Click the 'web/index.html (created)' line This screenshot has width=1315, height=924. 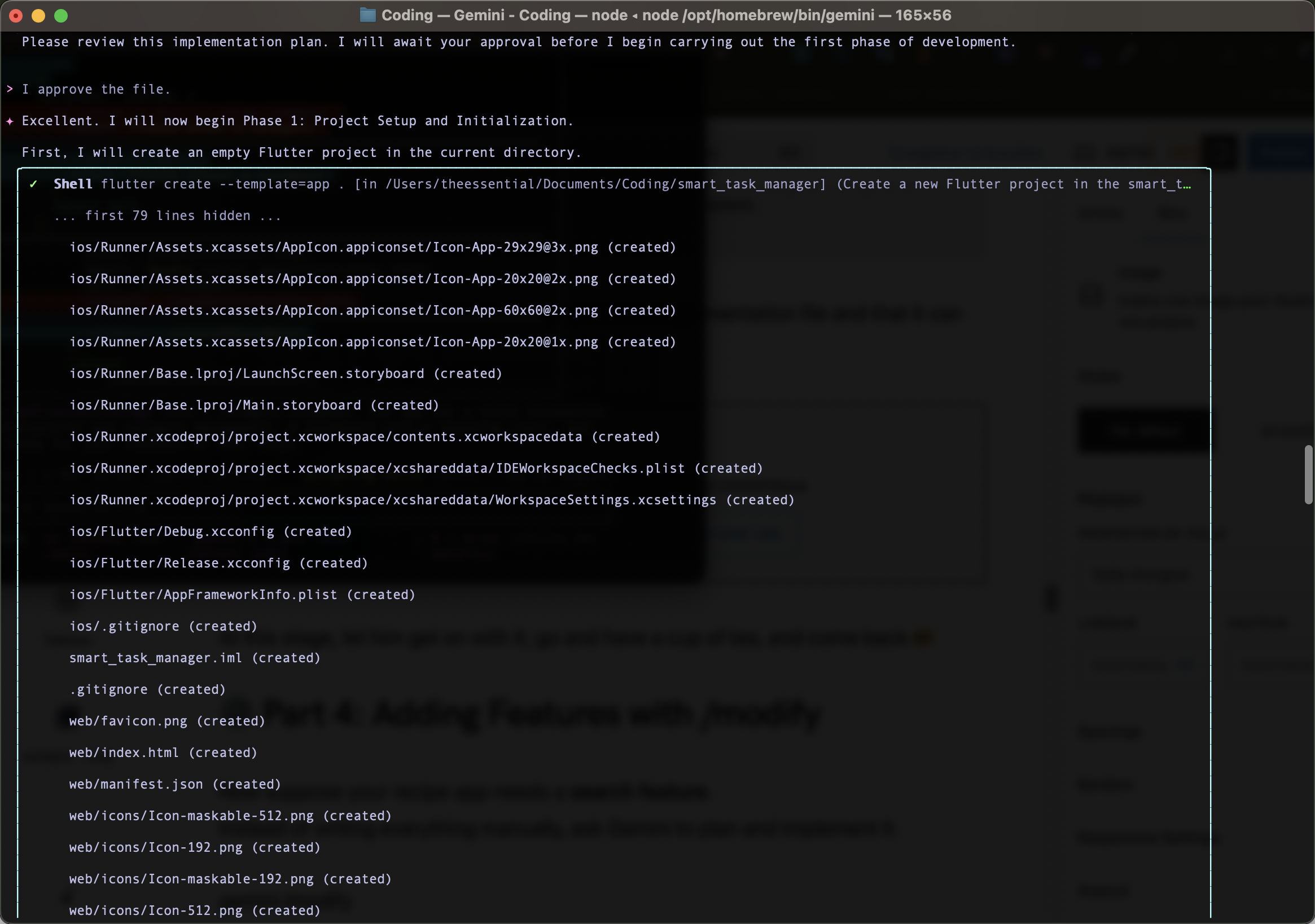(163, 753)
